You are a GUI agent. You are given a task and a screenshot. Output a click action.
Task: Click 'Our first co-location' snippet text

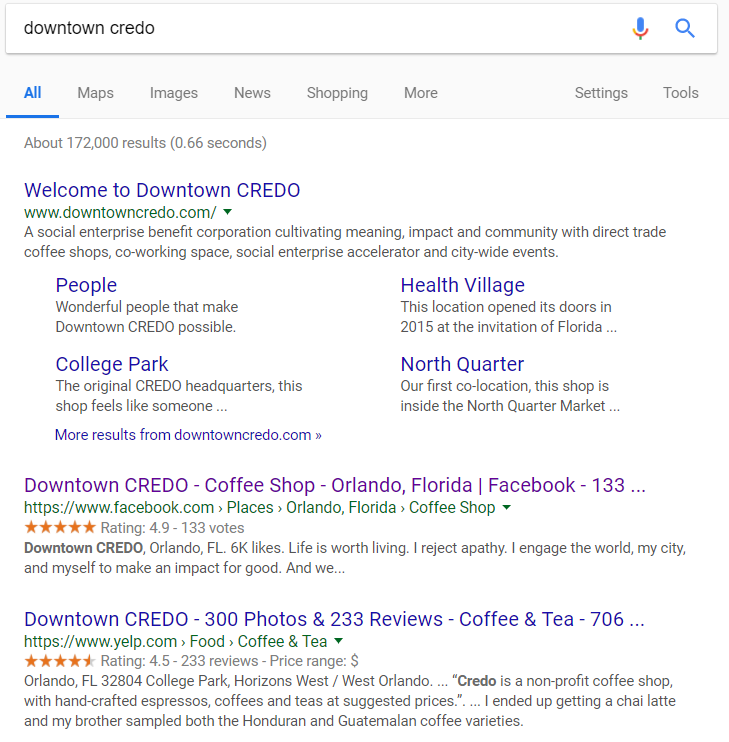(x=510, y=396)
